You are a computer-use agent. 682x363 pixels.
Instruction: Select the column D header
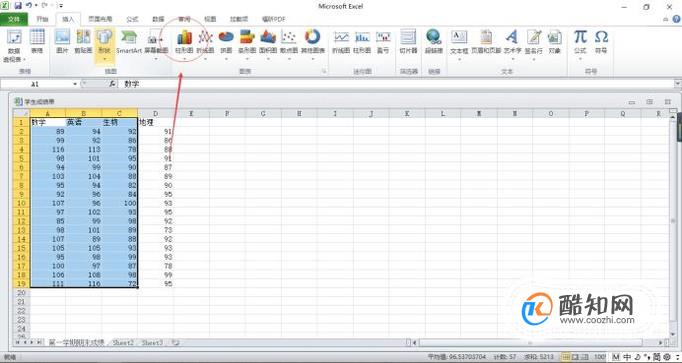(156, 113)
